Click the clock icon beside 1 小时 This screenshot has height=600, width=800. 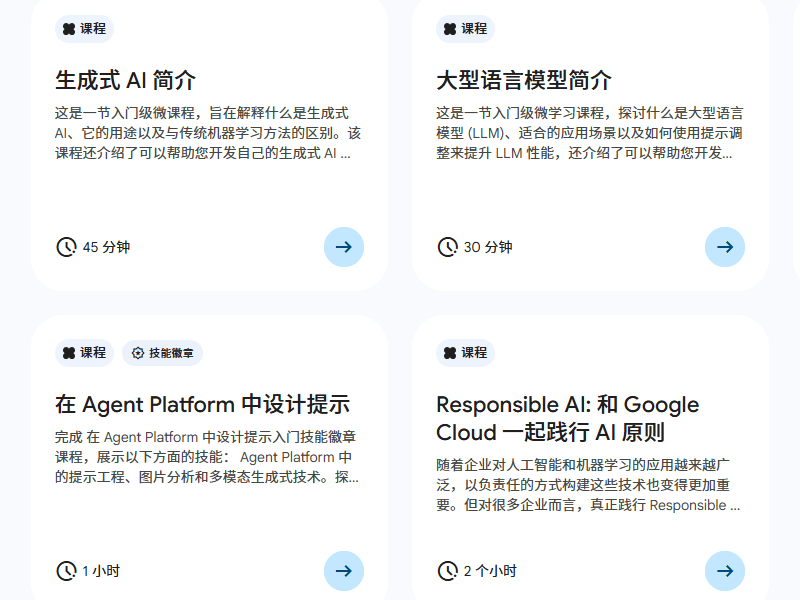(x=66, y=571)
